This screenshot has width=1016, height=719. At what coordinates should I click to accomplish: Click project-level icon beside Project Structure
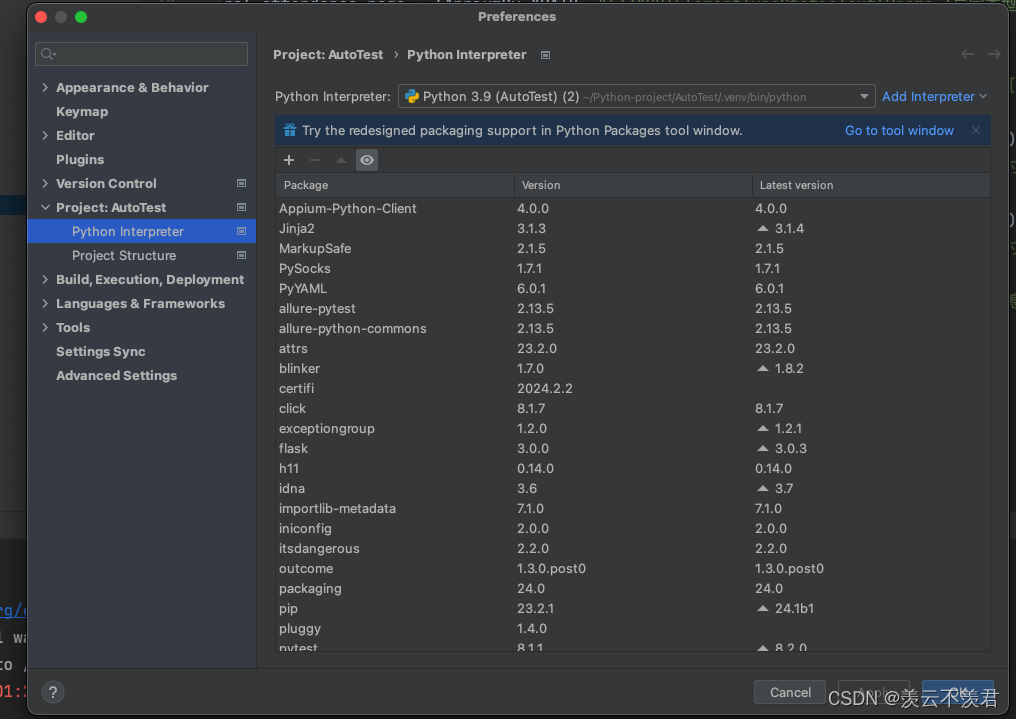click(x=241, y=255)
